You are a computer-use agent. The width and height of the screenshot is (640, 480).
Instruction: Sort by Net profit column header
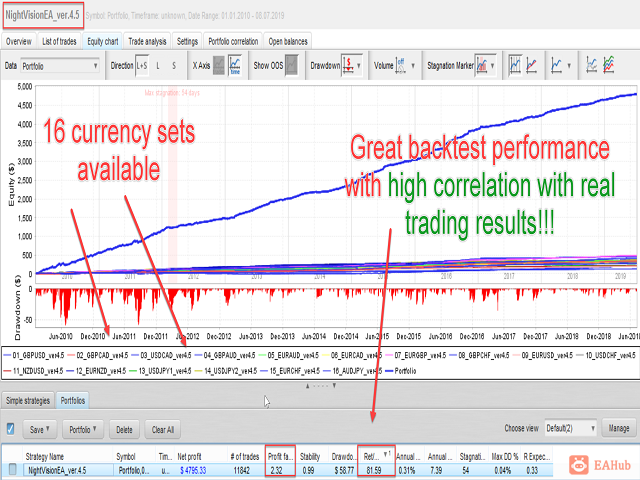201,456
